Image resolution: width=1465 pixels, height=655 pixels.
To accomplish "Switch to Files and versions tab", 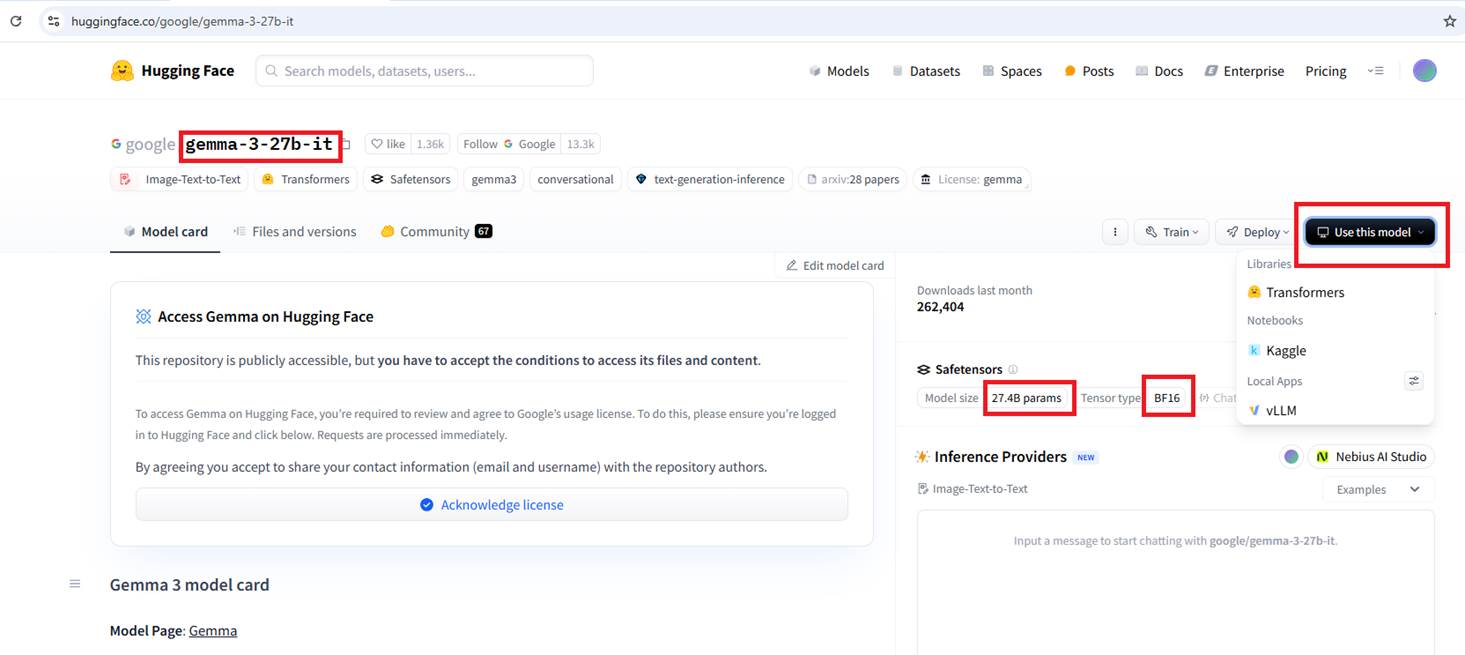I will point(294,231).
